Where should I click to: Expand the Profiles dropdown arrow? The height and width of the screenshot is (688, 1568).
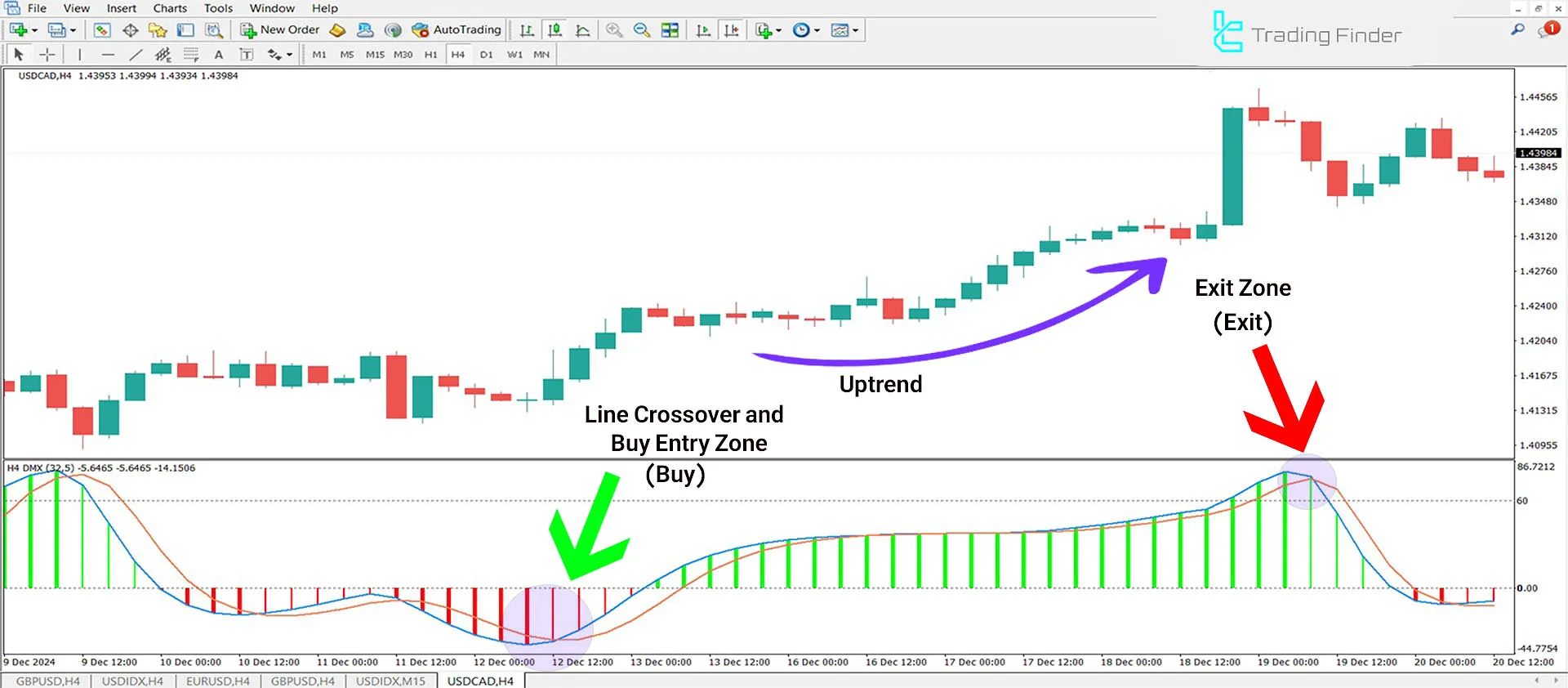[73, 31]
